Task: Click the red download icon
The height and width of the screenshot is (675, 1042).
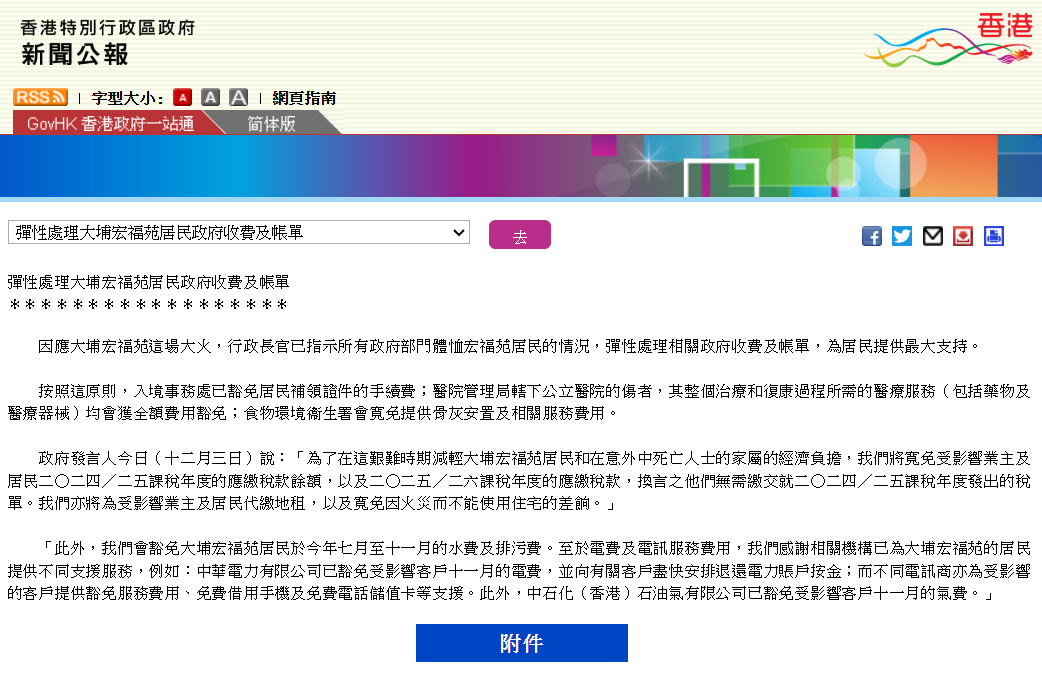Action: tap(963, 236)
